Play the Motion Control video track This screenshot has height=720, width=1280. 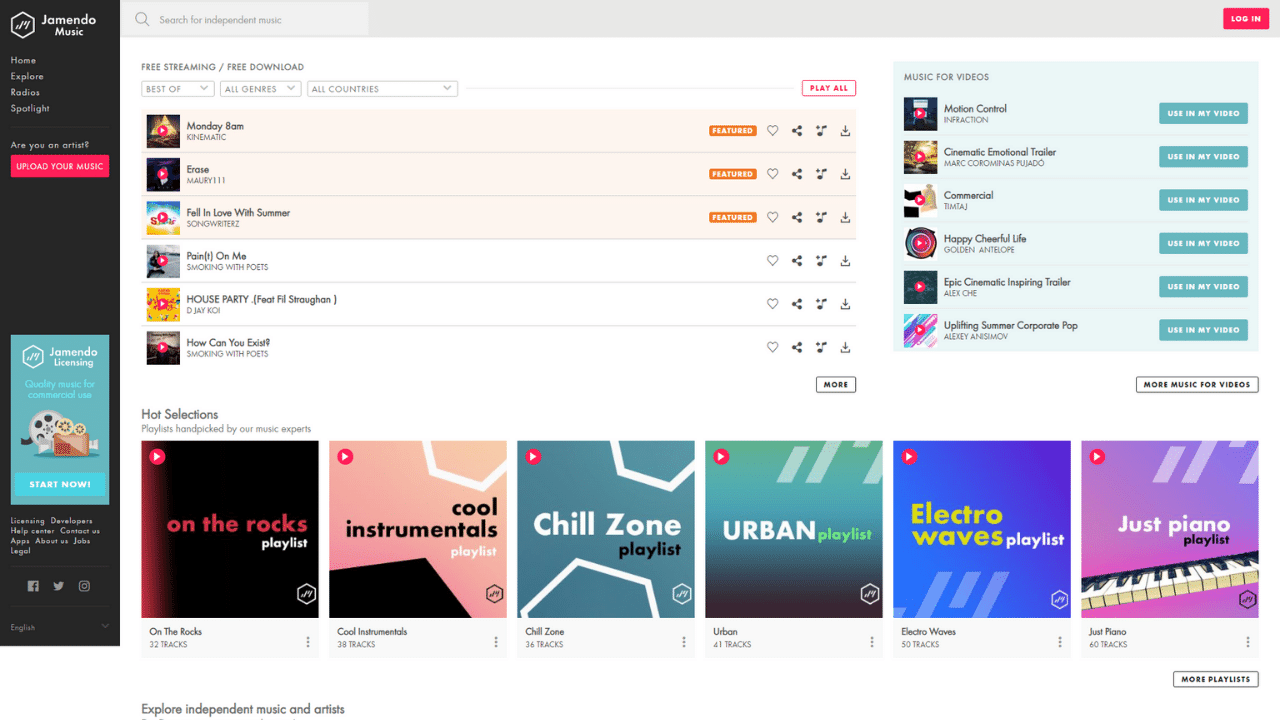tap(920, 114)
